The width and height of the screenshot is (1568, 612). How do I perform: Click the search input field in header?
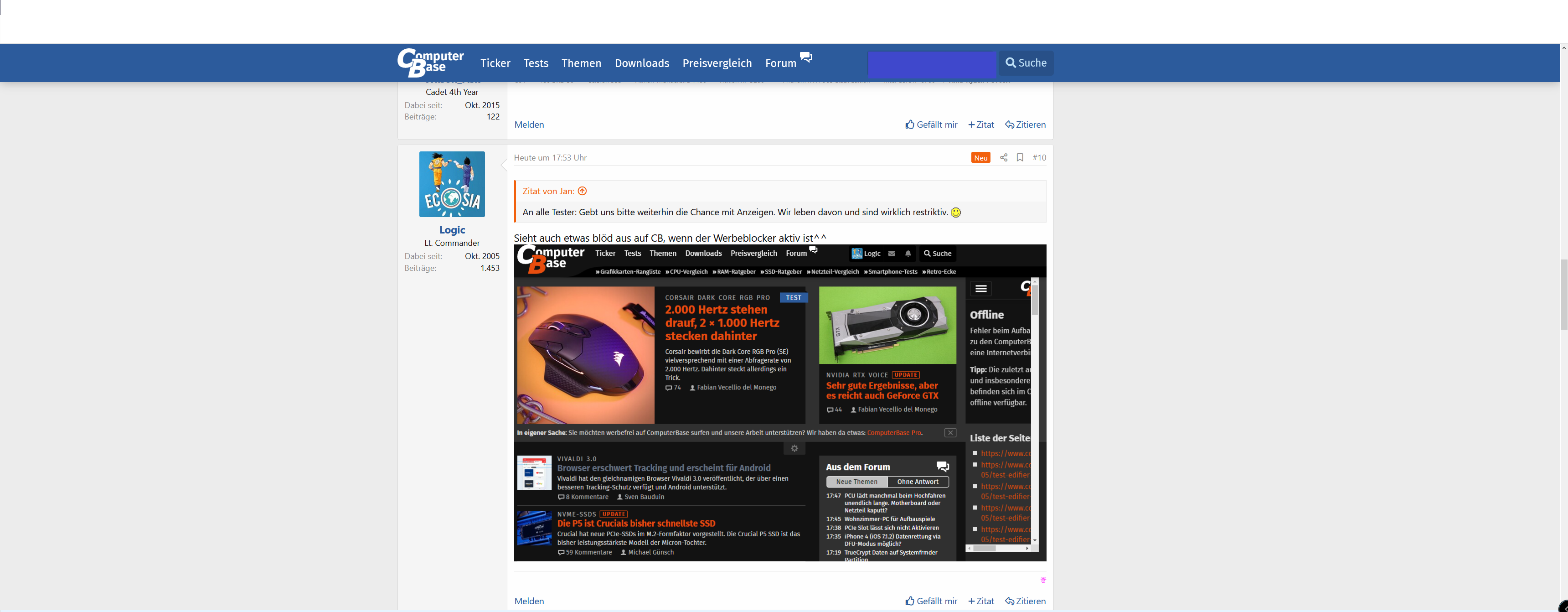tap(931, 63)
